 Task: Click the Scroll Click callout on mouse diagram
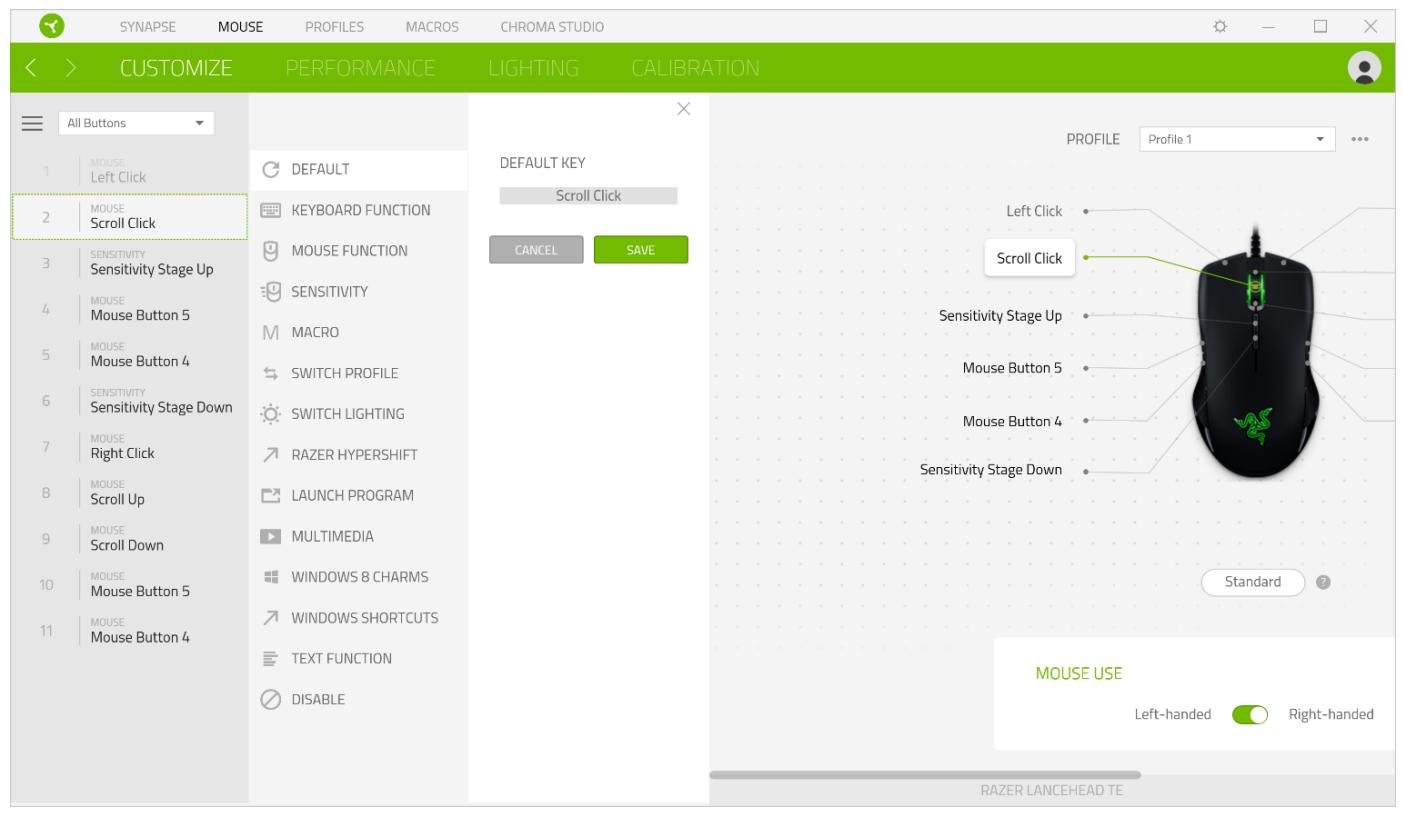click(x=1029, y=258)
